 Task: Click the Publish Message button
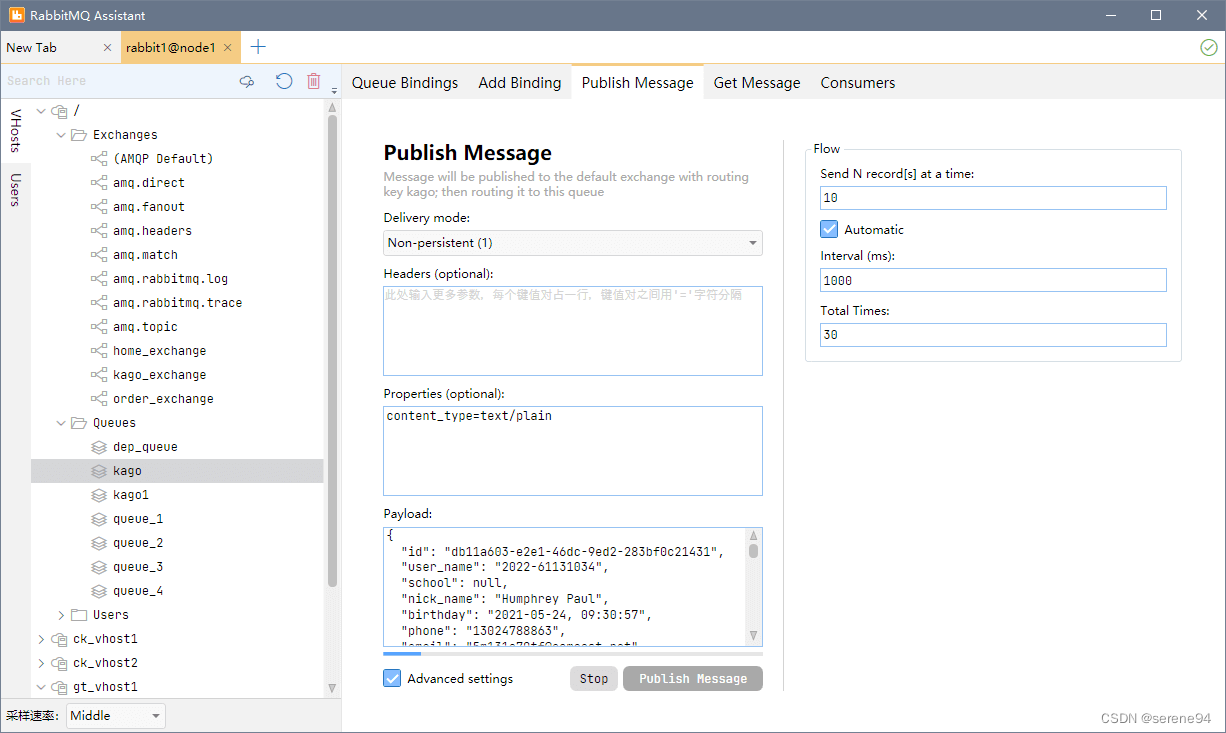pyautogui.click(x=693, y=679)
